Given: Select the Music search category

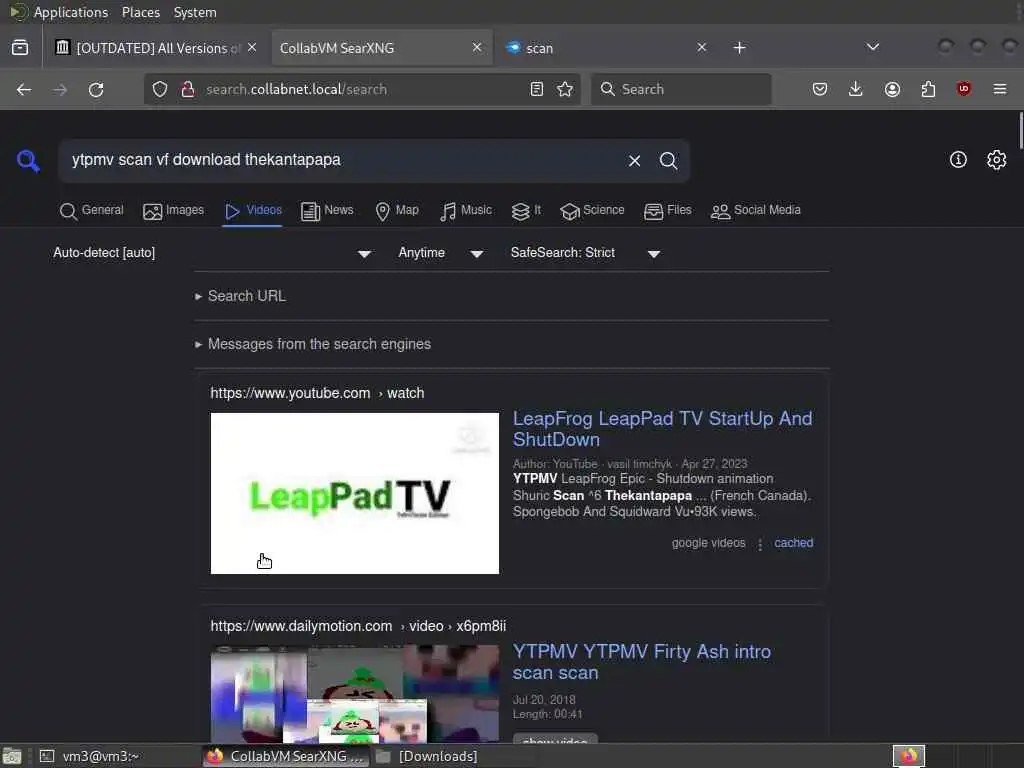Looking at the screenshot, I should tap(466, 210).
